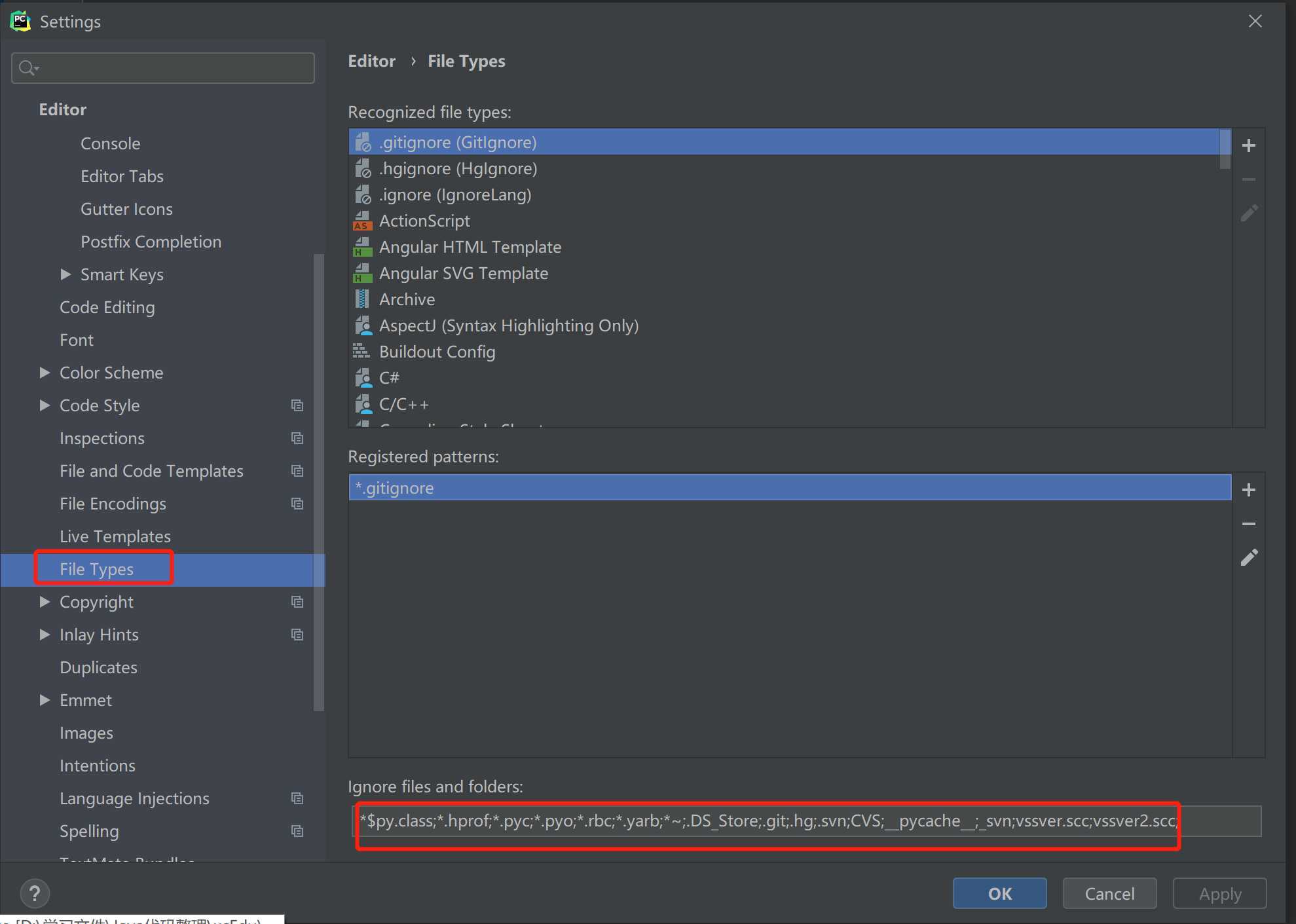This screenshot has height=924, width=1296.
Task: Click the per-project icon beside File Encodings
Action: click(x=297, y=504)
